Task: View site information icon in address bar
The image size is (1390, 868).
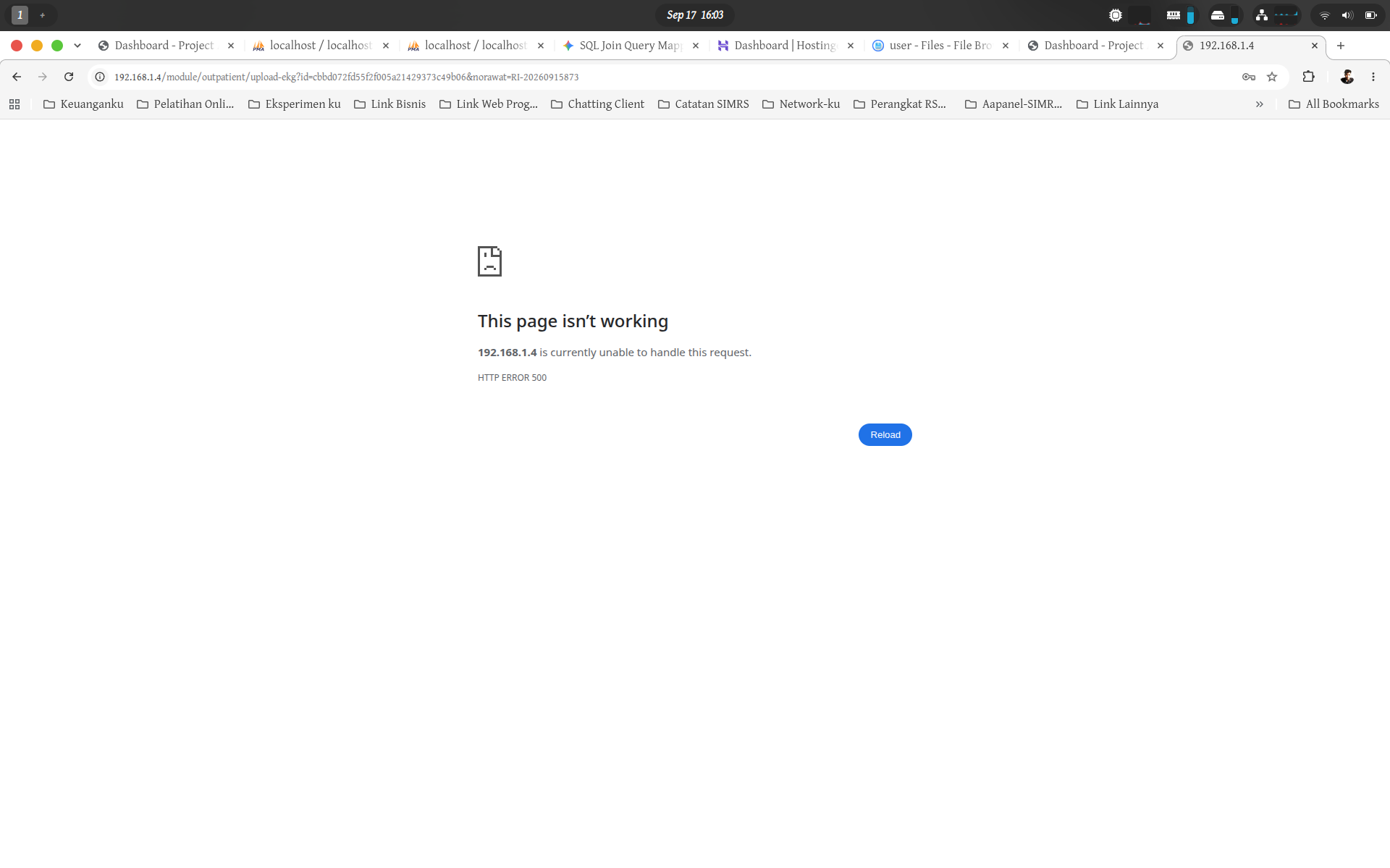Action: [x=100, y=77]
